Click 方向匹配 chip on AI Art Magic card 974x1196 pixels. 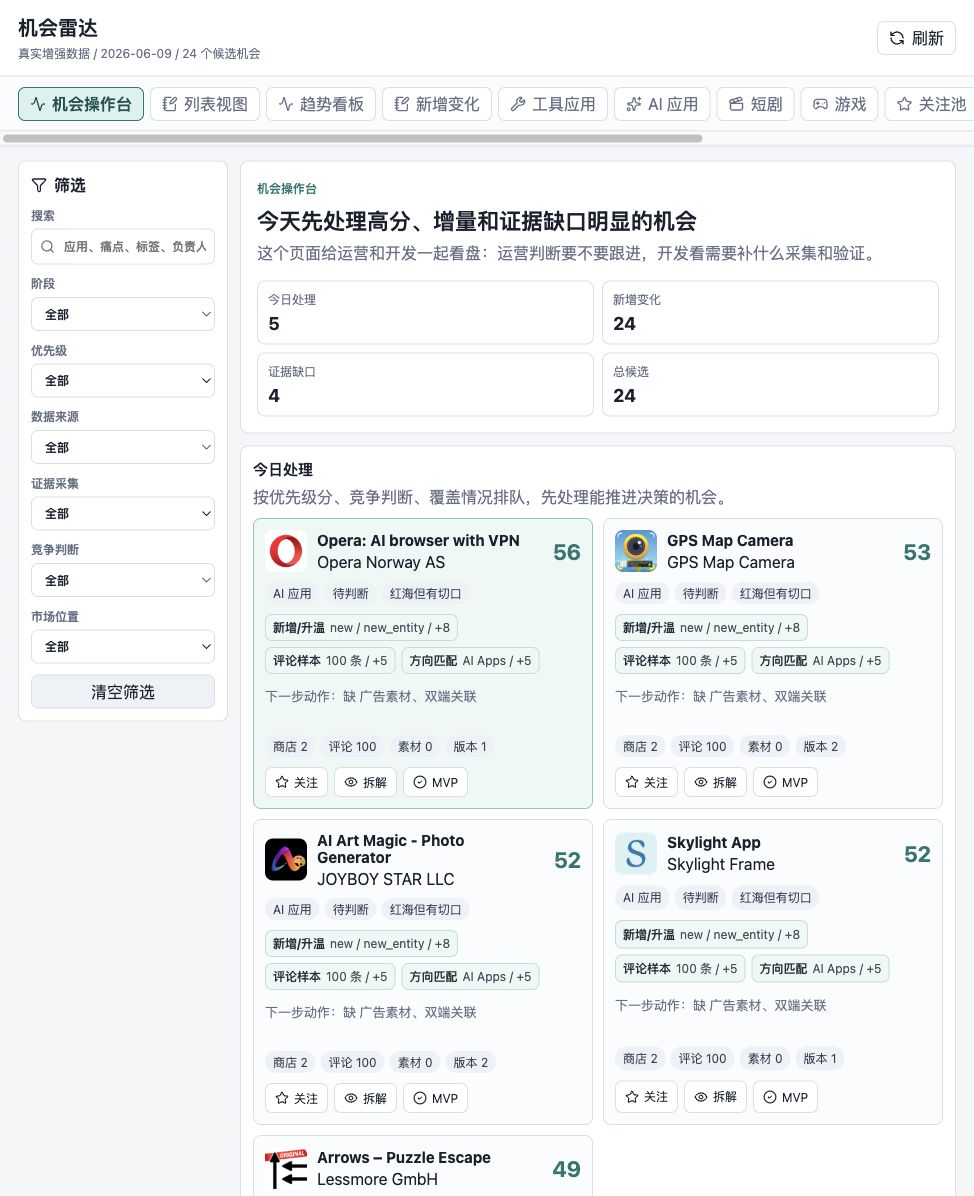point(471,976)
